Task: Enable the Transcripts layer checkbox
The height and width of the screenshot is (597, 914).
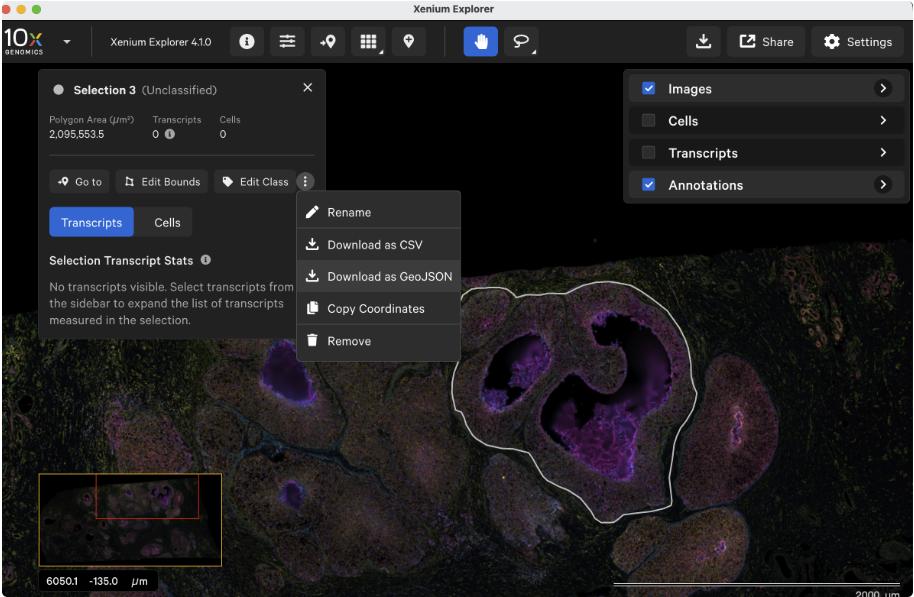Action: [648, 153]
